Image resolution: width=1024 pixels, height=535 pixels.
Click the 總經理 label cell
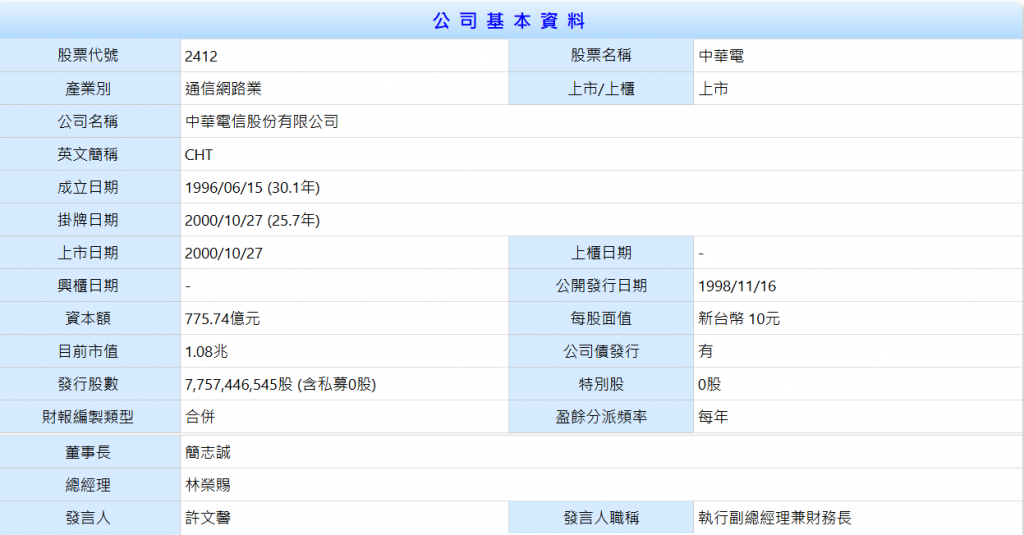click(x=90, y=485)
